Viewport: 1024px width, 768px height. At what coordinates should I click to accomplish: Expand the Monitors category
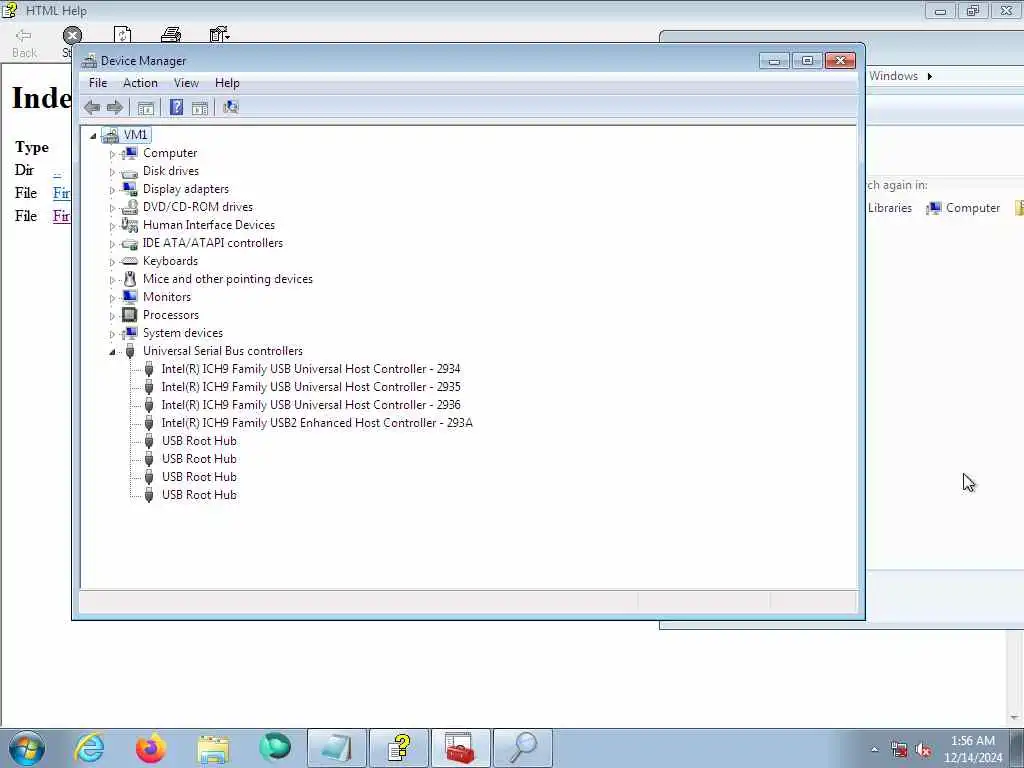[x=112, y=298]
